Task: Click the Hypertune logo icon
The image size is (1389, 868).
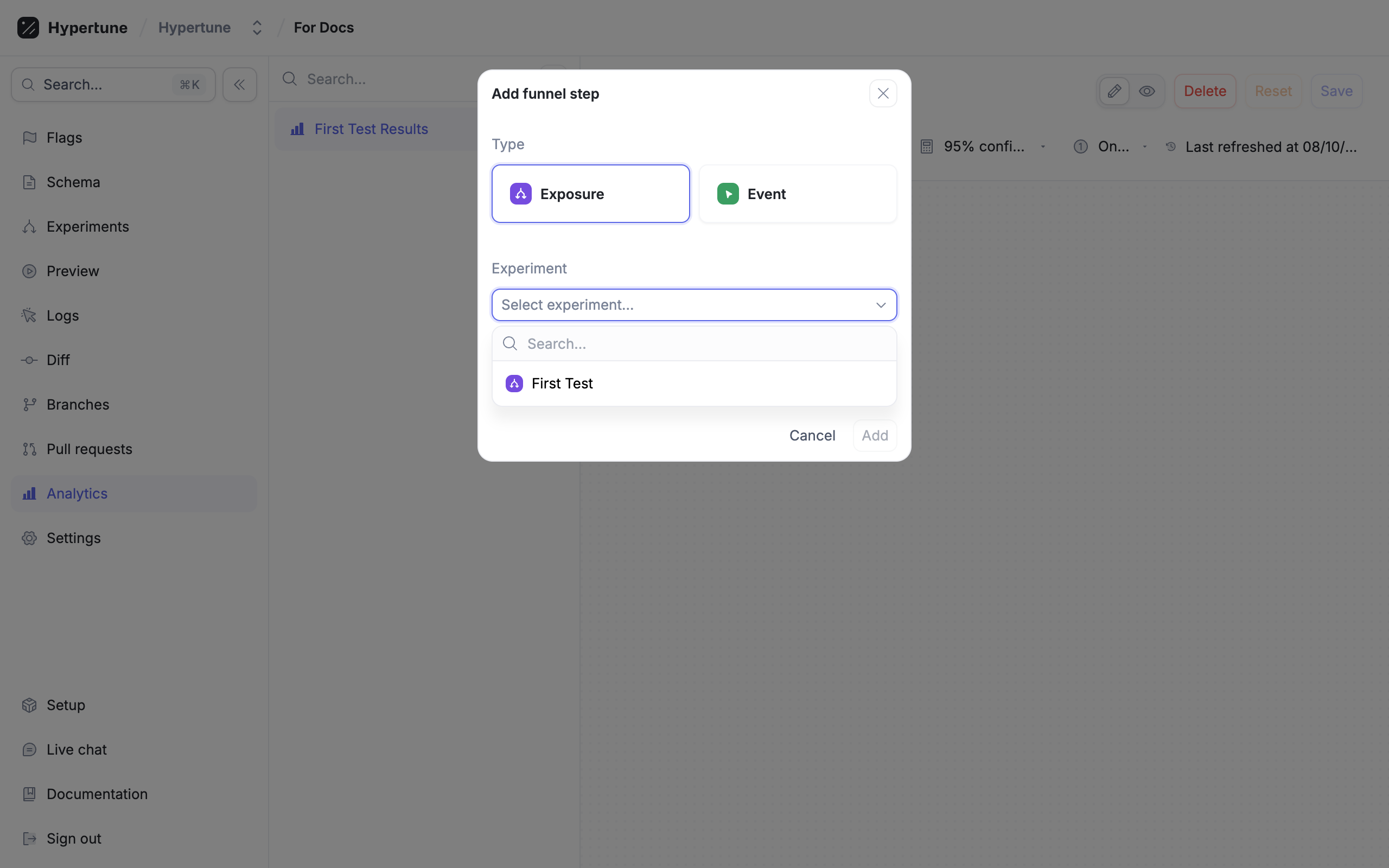Action: pos(28,28)
